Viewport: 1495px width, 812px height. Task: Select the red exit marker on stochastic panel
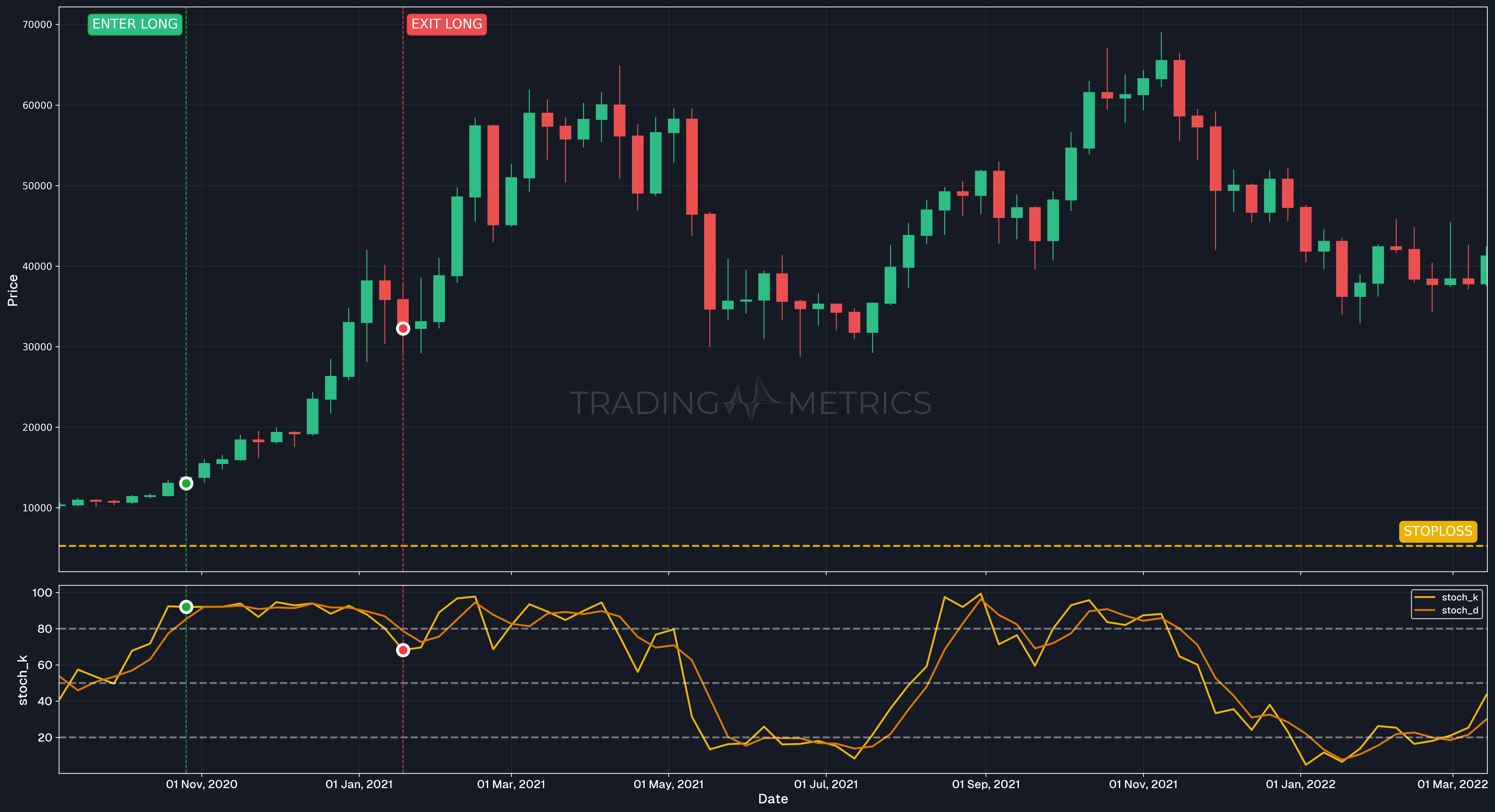tap(403, 650)
